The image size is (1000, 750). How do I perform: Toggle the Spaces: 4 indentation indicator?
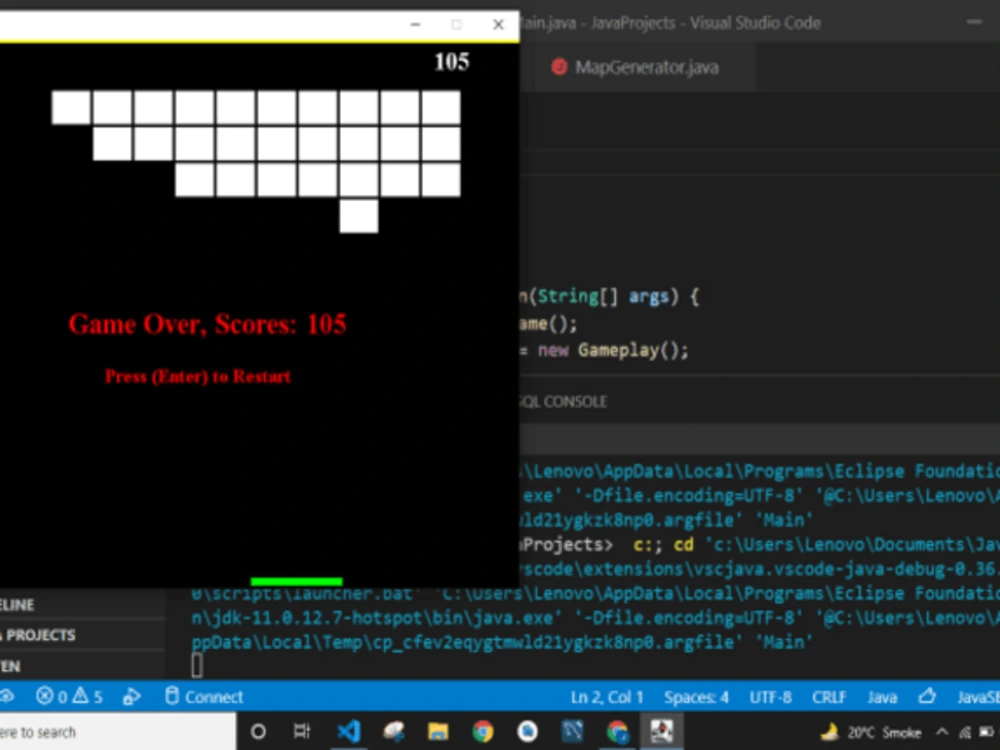pyautogui.click(x=695, y=696)
